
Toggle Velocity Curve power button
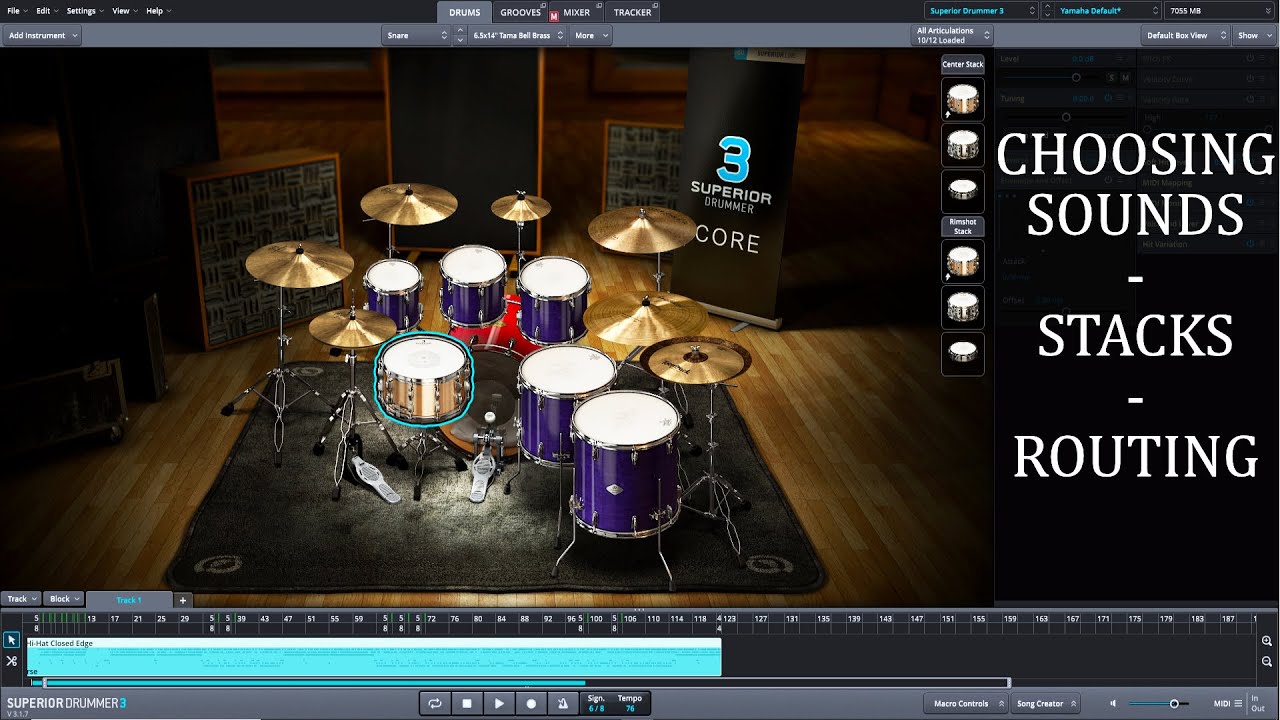(x=1250, y=79)
